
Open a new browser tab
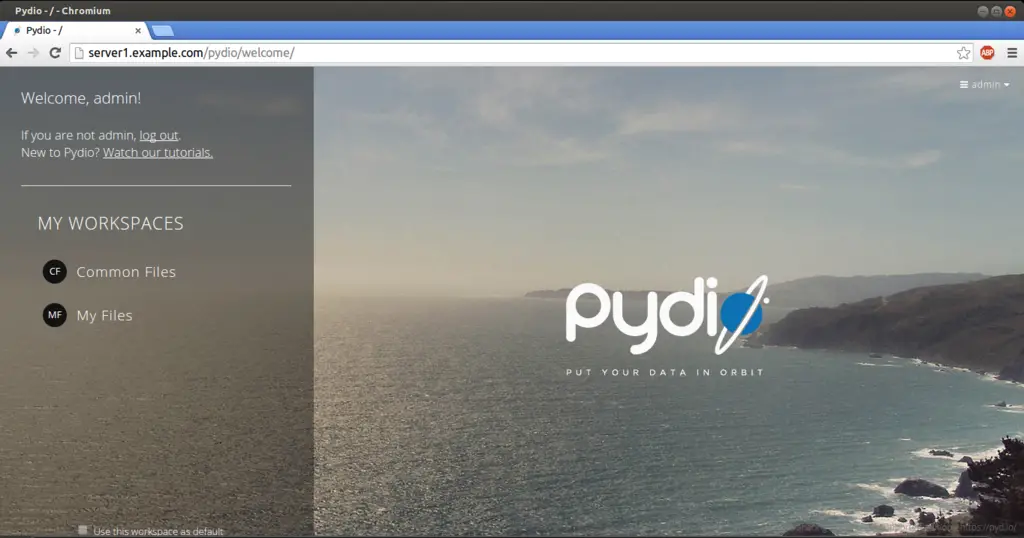pyautogui.click(x=163, y=31)
